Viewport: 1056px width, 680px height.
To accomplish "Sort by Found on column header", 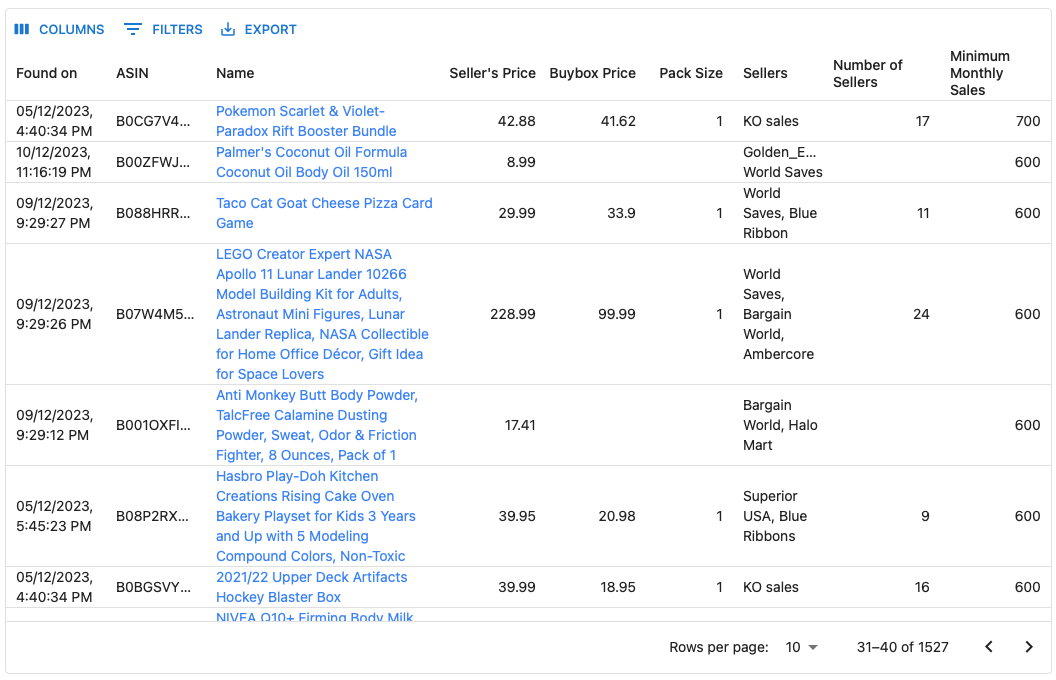I will point(47,73).
